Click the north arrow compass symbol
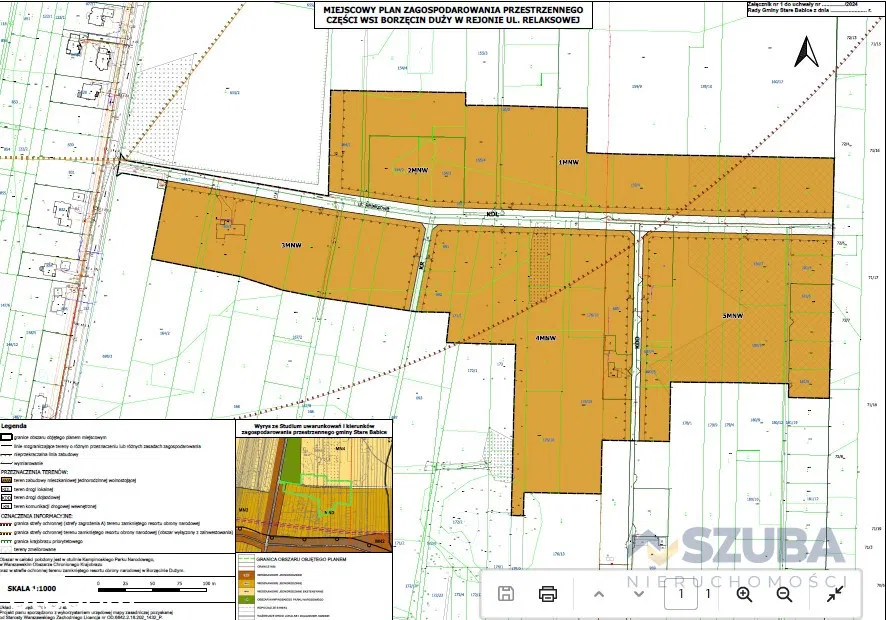Image resolution: width=886 pixels, height=620 pixels. [x=807, y=52]
